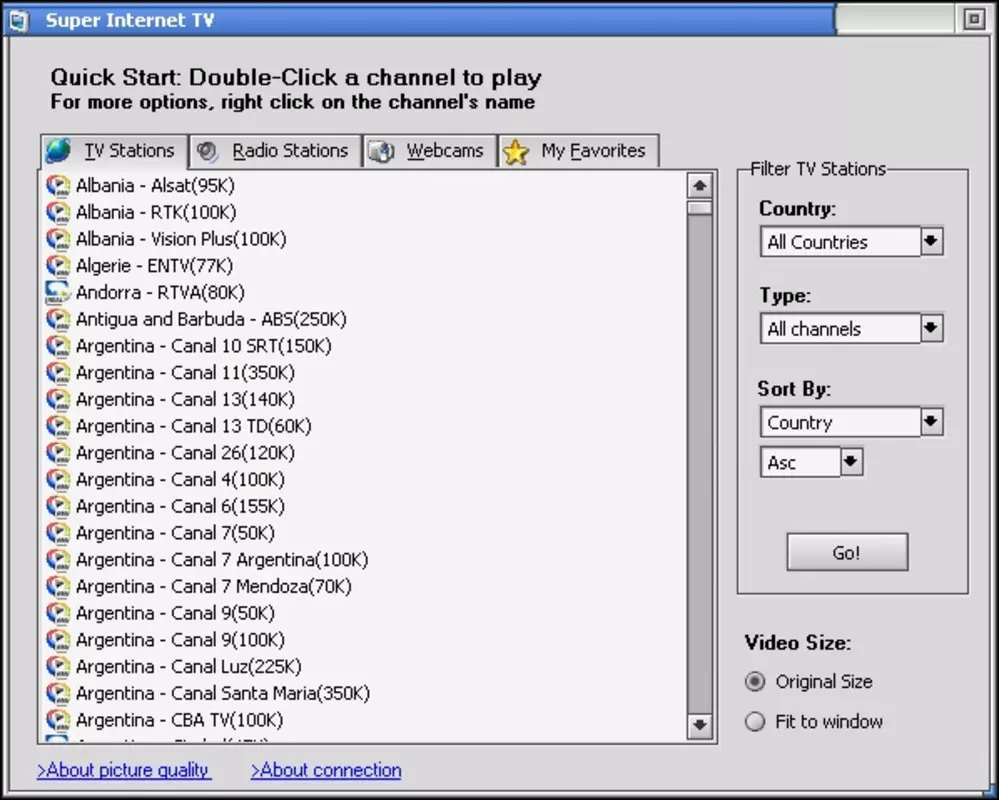Select Argentina - Canal 7 Mendoza(70K) name
This screenshot has height=800, width=999.
(213, 587)
